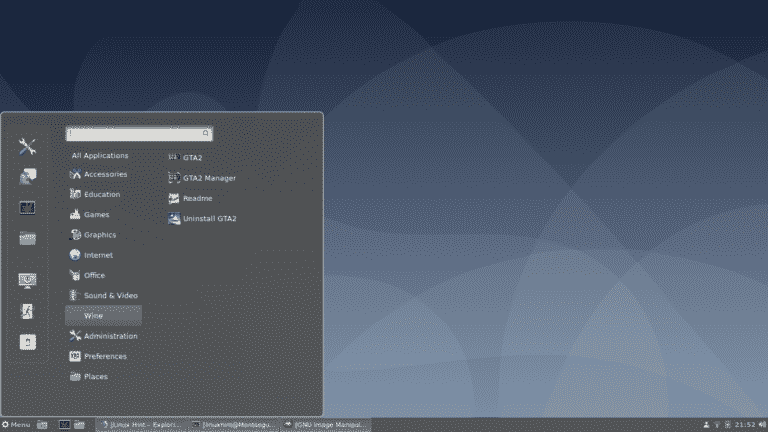Click show desktop icon on panel
Viewport: 768px width, 432px height.
click(x=43, y=425)
